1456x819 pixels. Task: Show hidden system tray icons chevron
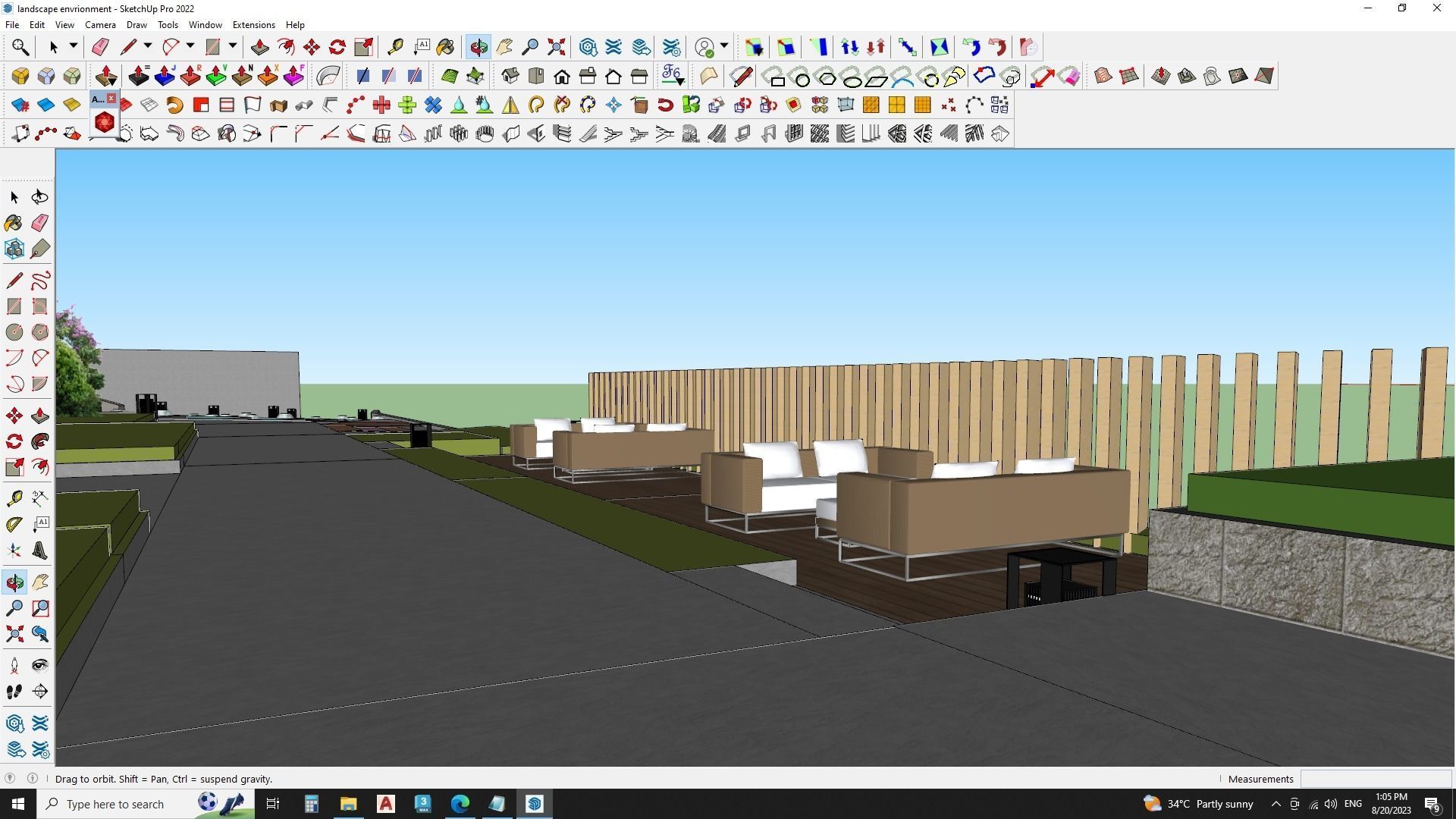click(x=1276, y=804)
